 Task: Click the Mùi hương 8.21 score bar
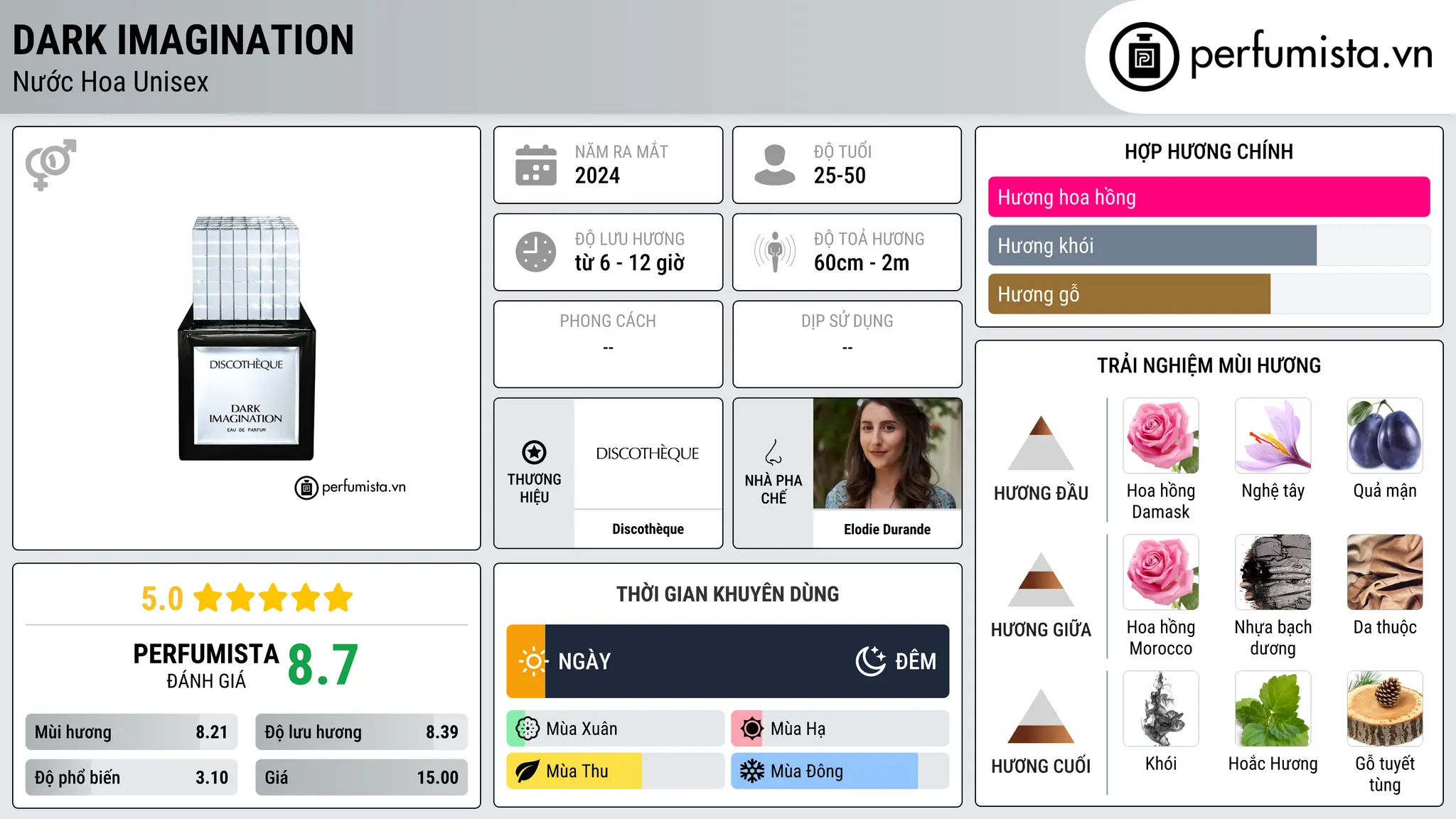click(132, 732)
